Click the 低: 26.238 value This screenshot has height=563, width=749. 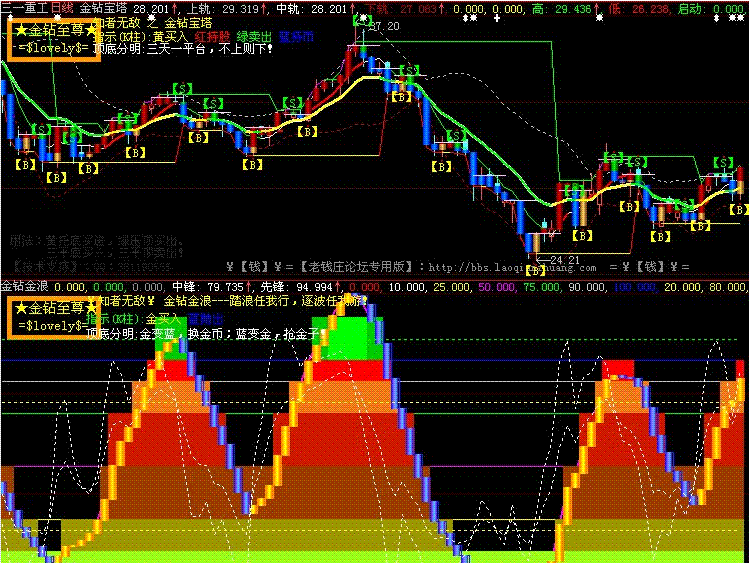(x=640, y=9)
